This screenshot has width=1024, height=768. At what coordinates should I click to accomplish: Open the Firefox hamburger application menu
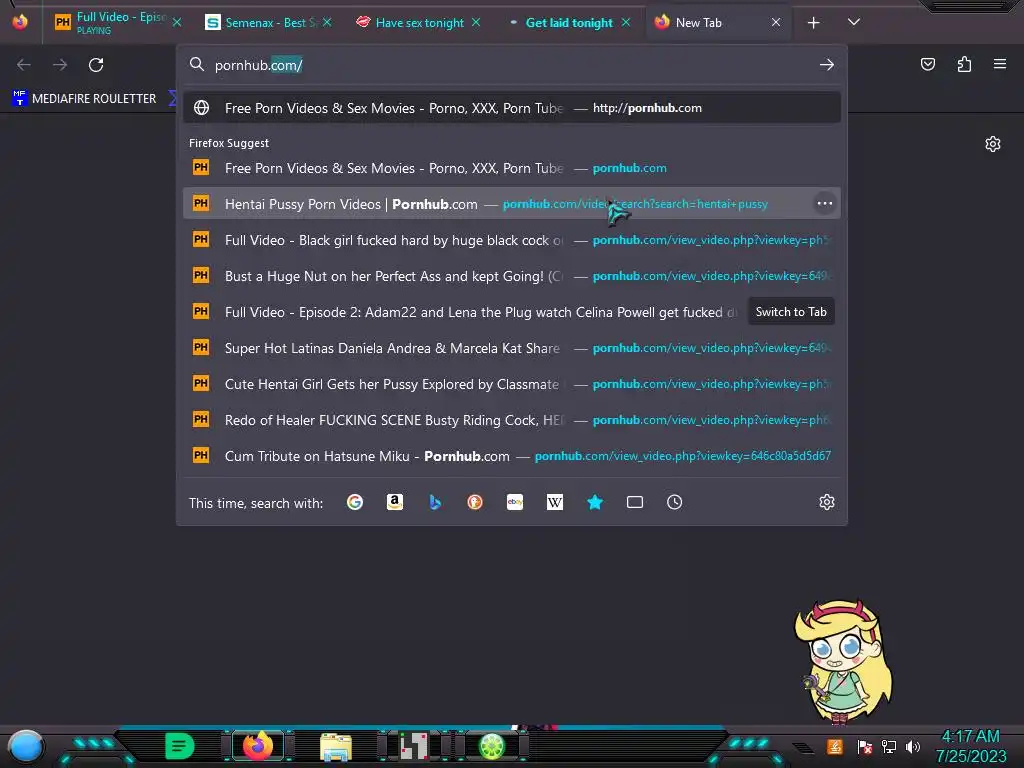coord(1000,64)
